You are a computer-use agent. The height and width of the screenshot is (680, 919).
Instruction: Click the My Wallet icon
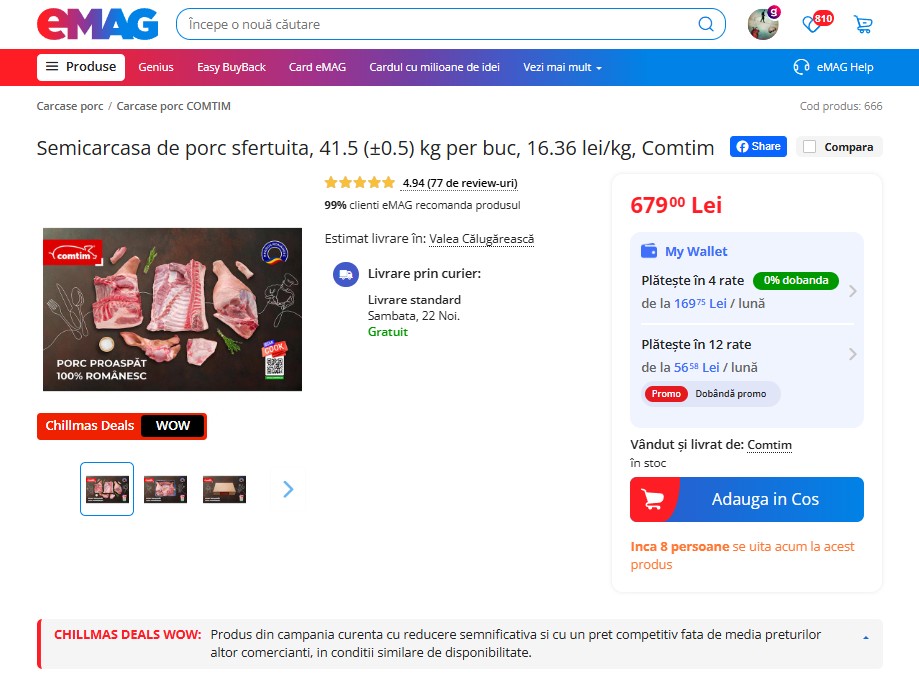649,251
